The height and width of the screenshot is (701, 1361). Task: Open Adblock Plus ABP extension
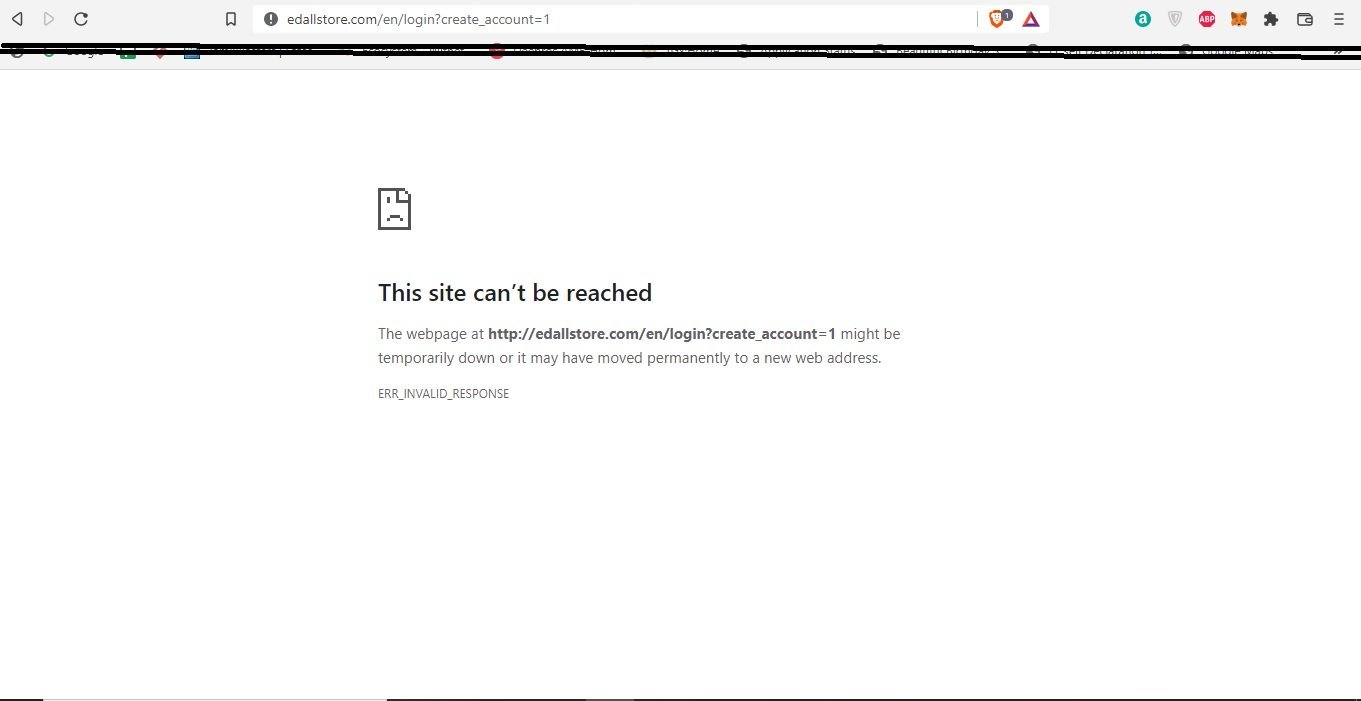[1207, 19]
